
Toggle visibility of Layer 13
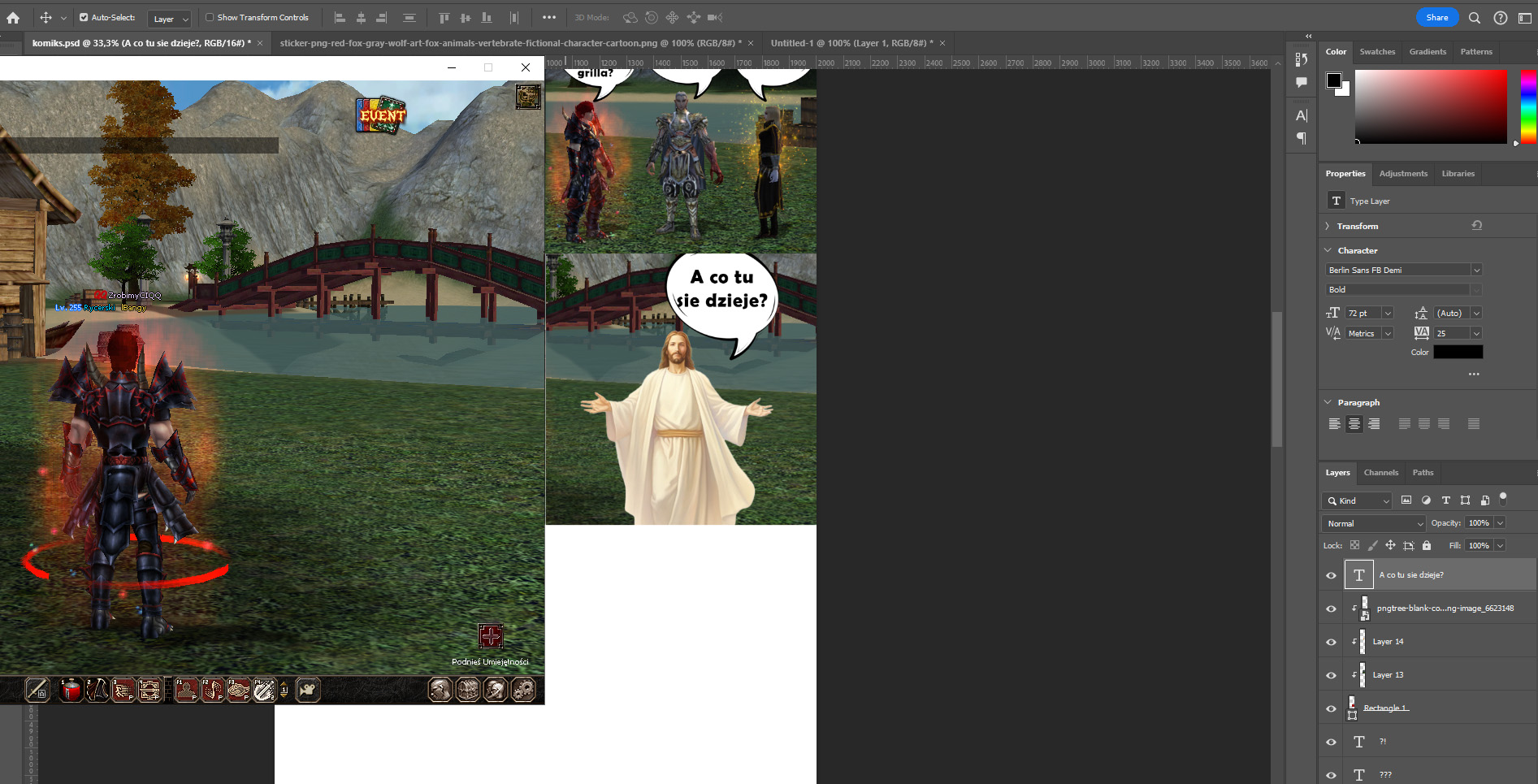click(1331, 675)
